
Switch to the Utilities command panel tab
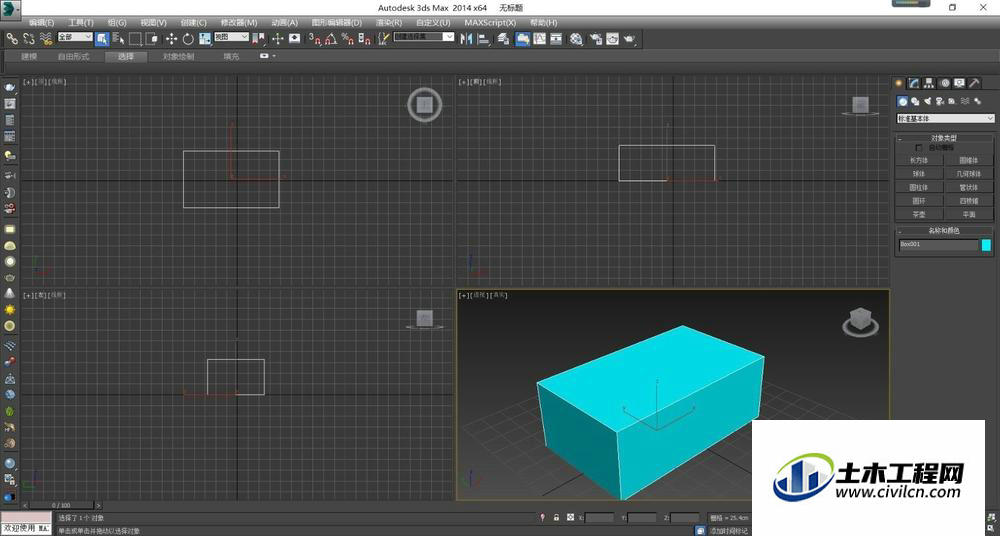click(x=974, y=83)
